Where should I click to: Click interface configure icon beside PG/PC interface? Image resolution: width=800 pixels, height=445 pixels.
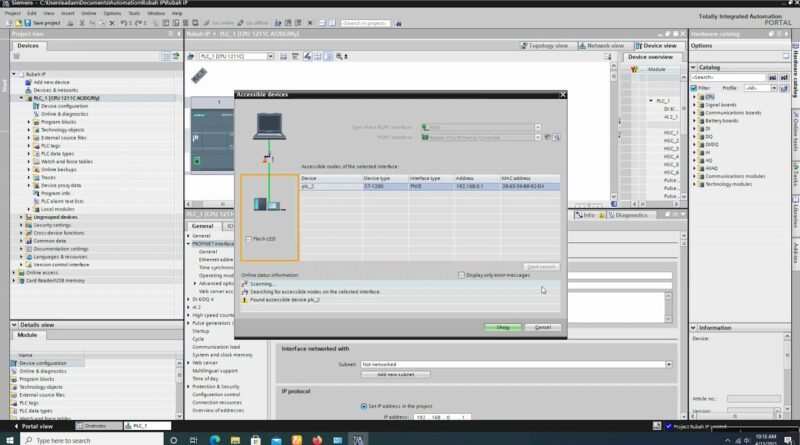(x=547, y=137)
